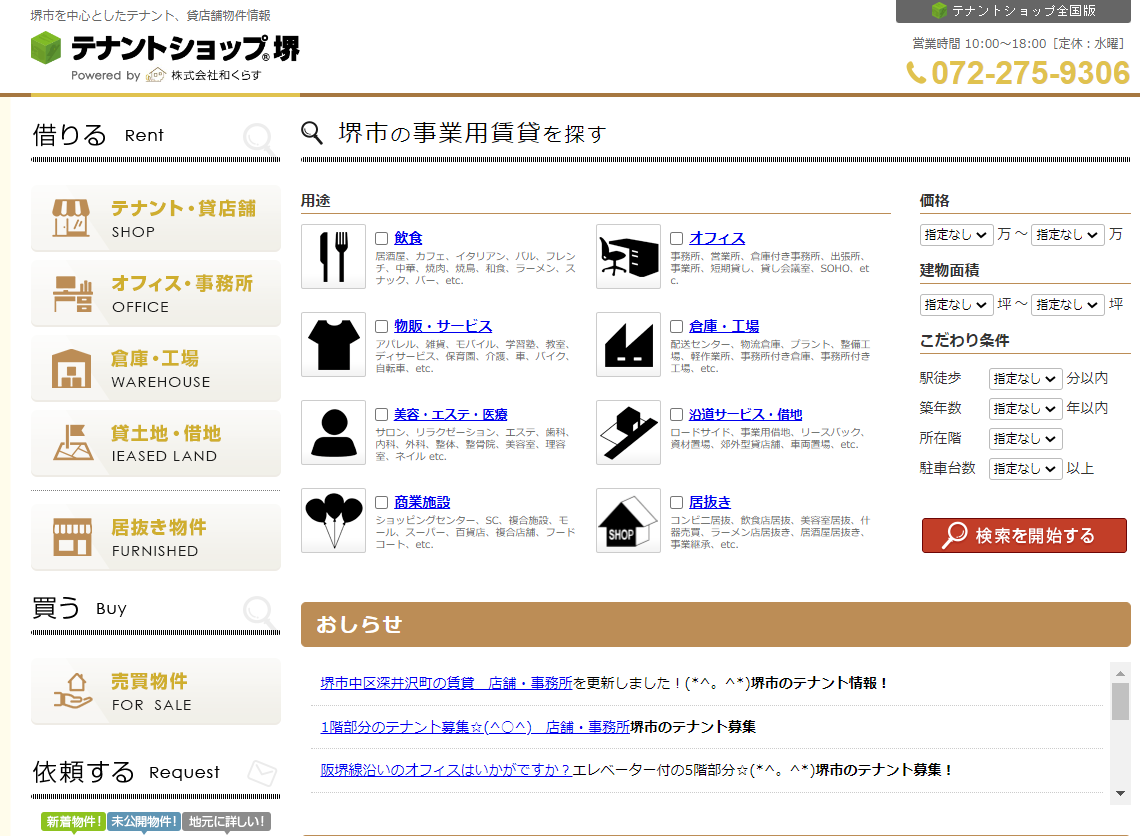The width and height of the screenshot is (1140, 836).
Task: Click the テナントショップ全国版 header button
Action: (1018, 11)
